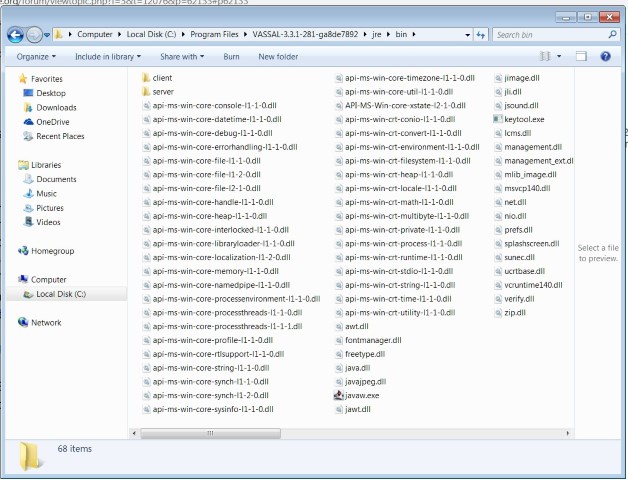Select the freetype.dll file icon
This screenshot has height=480, width=628.
[x=339, y=354]
